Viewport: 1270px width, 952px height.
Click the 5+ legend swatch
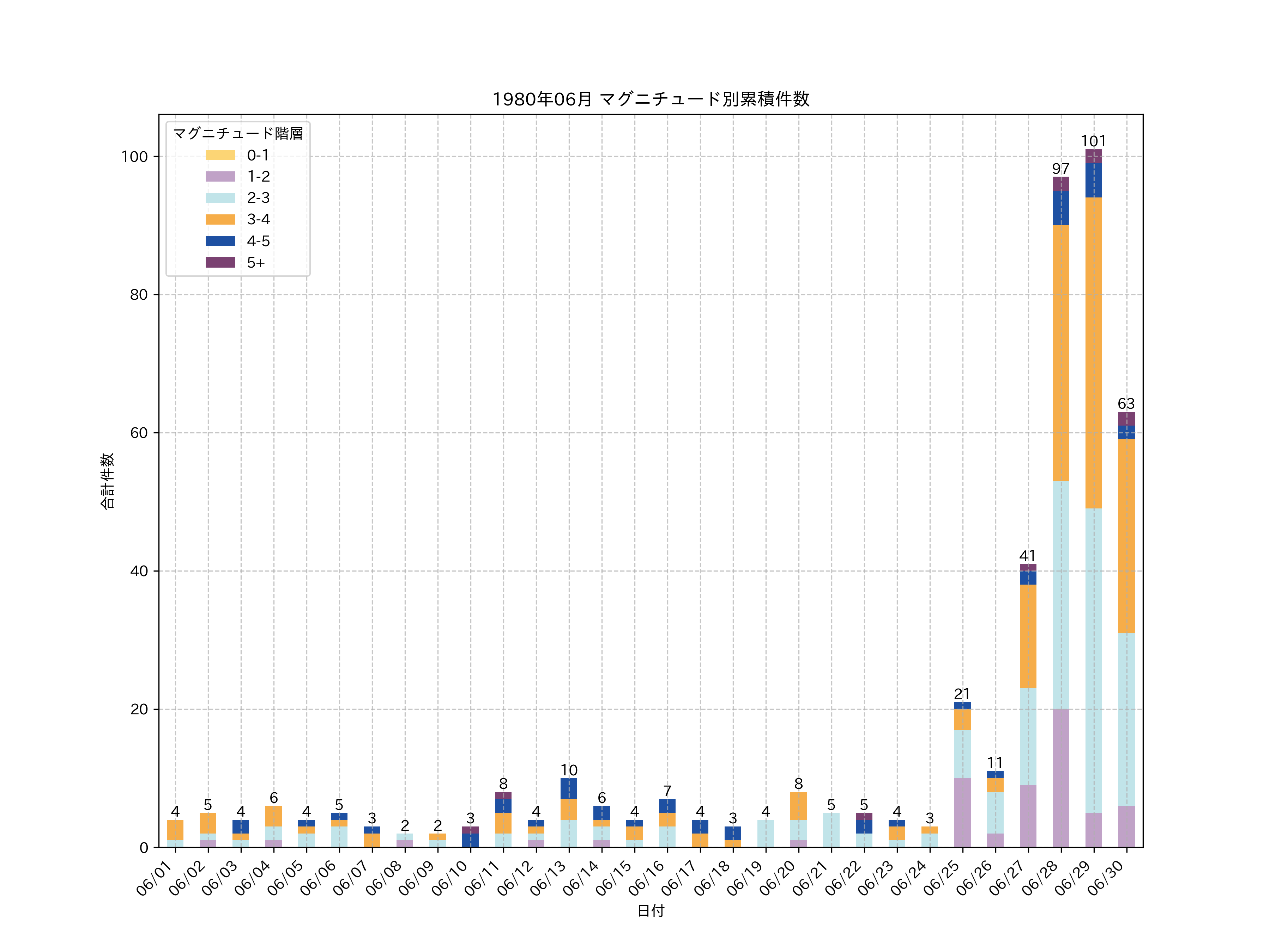(x=220, y=263)
